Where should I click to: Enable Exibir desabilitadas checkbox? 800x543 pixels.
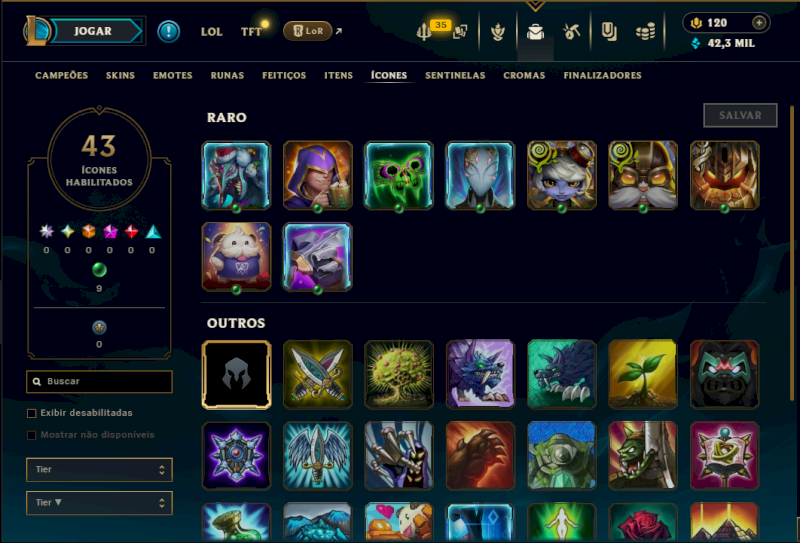pyautogui.click(x=32, y=413)
